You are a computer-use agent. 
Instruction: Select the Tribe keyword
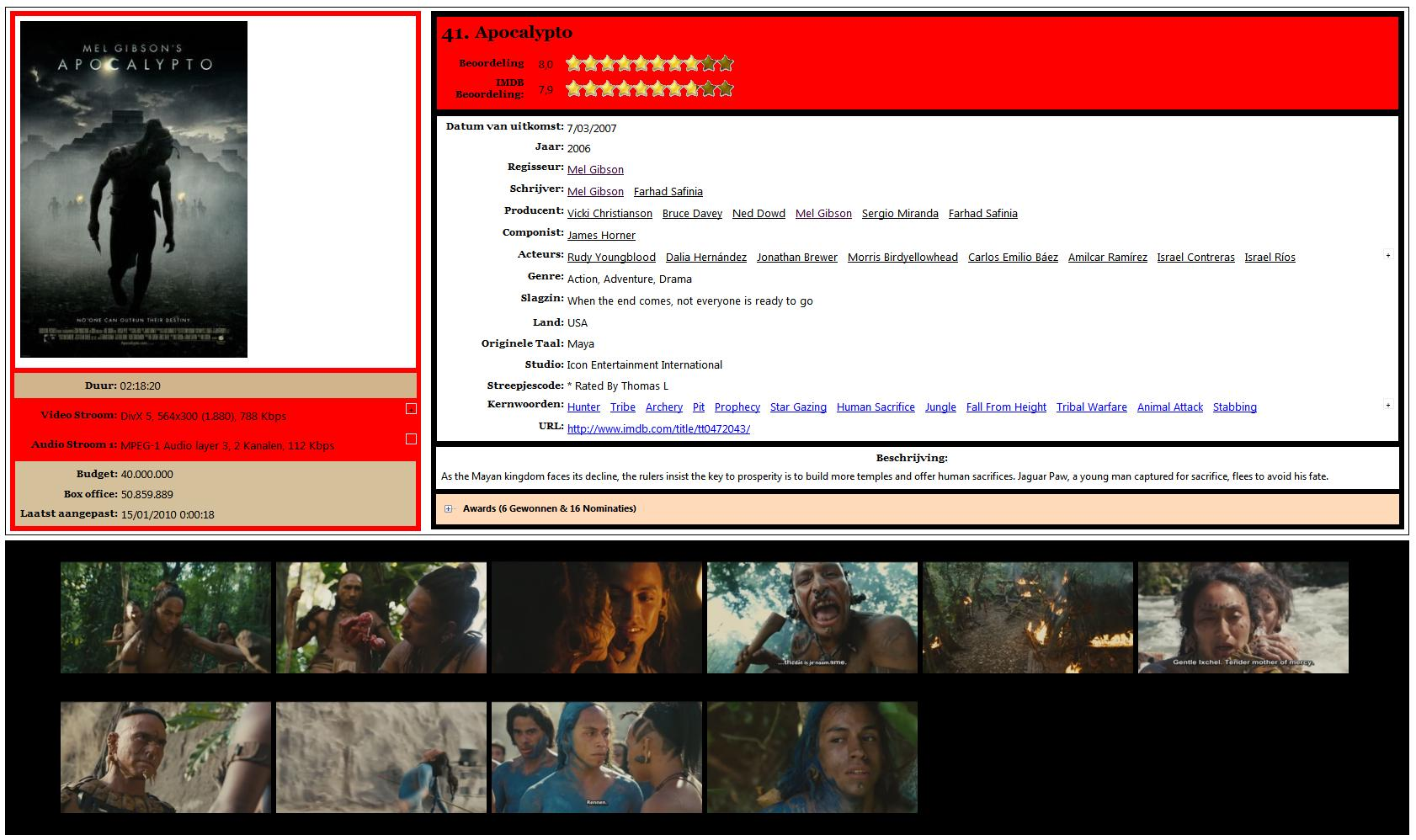pyautogui.click(x=622, y=407)
